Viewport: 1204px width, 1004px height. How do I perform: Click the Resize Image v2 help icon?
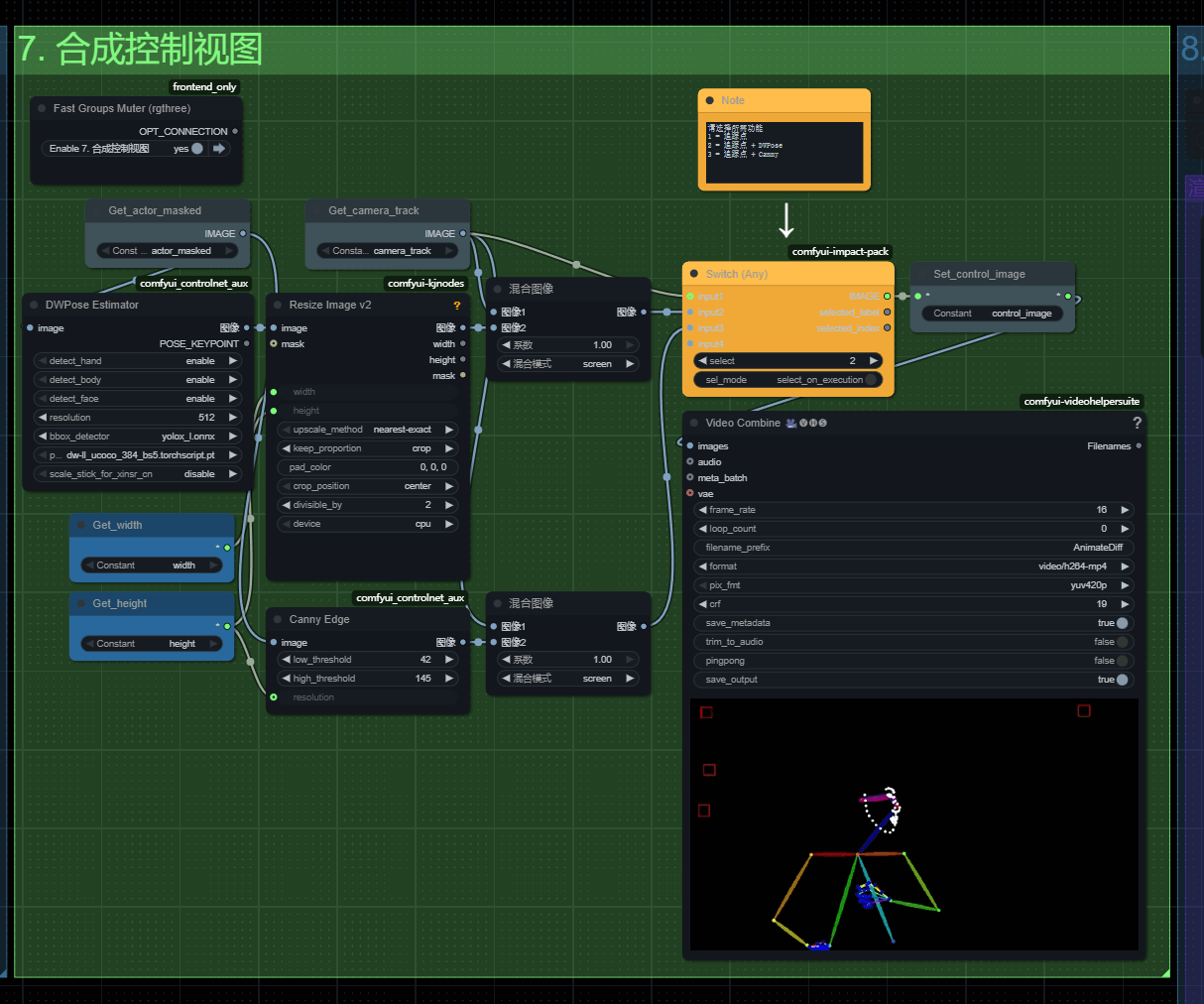[457, 306]
